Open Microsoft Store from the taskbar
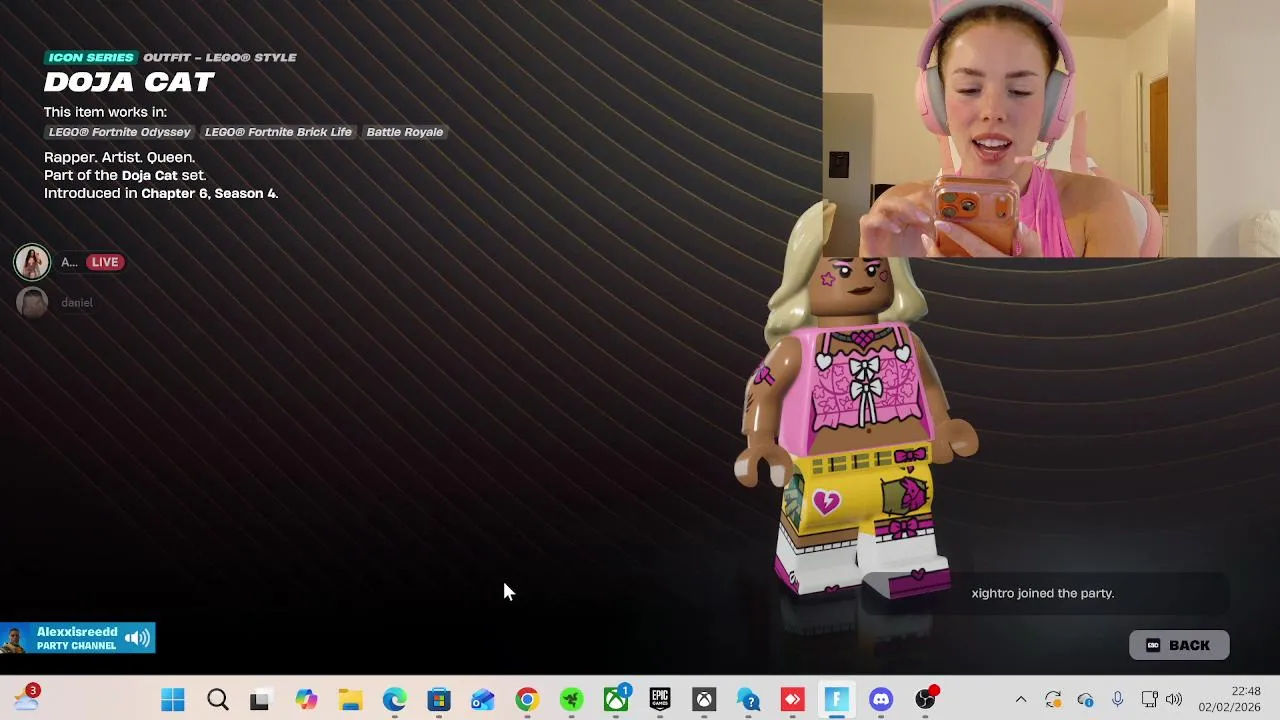 click(438, 700)
